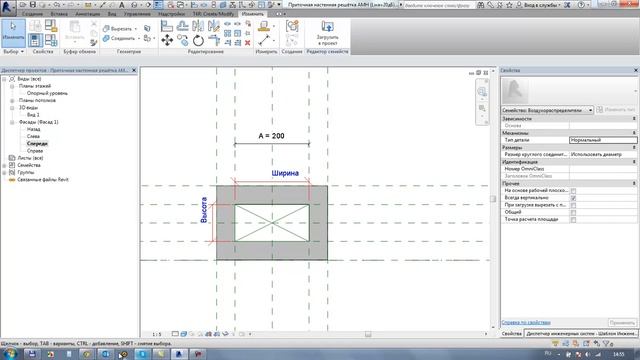This screenshot has height=360, width=640.
Task: Expand the Планы потолков tree node
Action: click(x=12, y=100)
